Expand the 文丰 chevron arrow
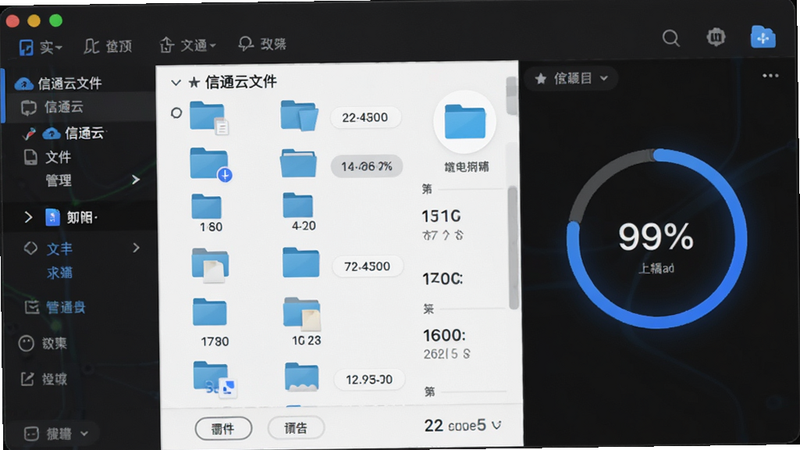Screen dimensions: 800x450 tap(136, 248)
